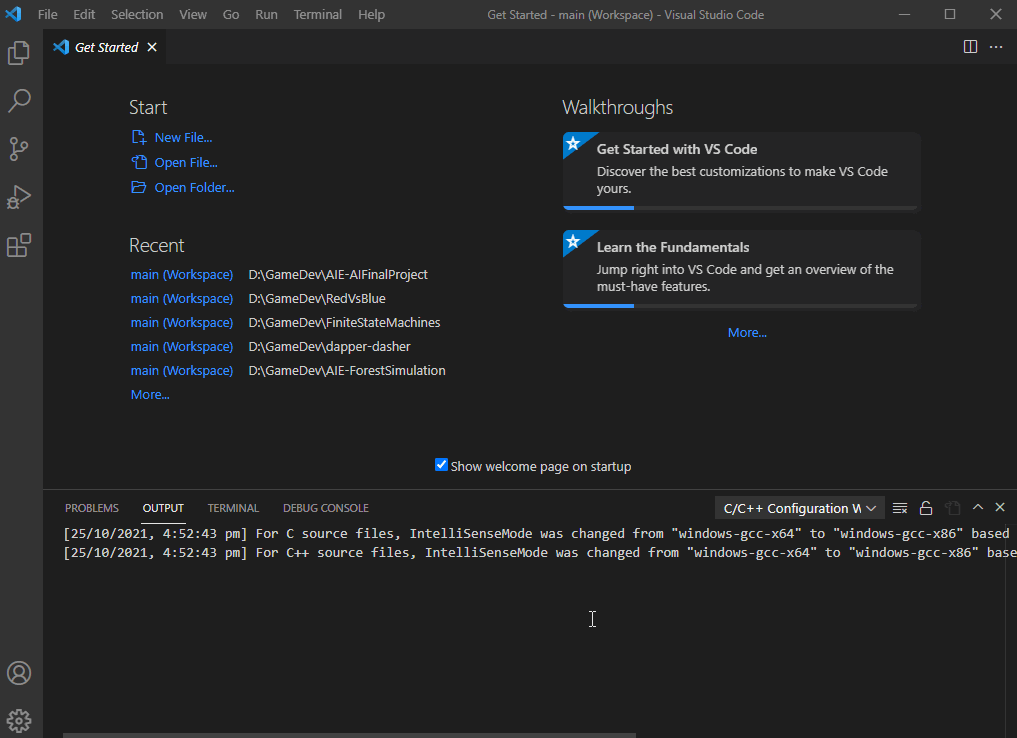Open recent workspace AIE-AIFinalProject
The image size is (1017, 738).
(x=182, y=275)
